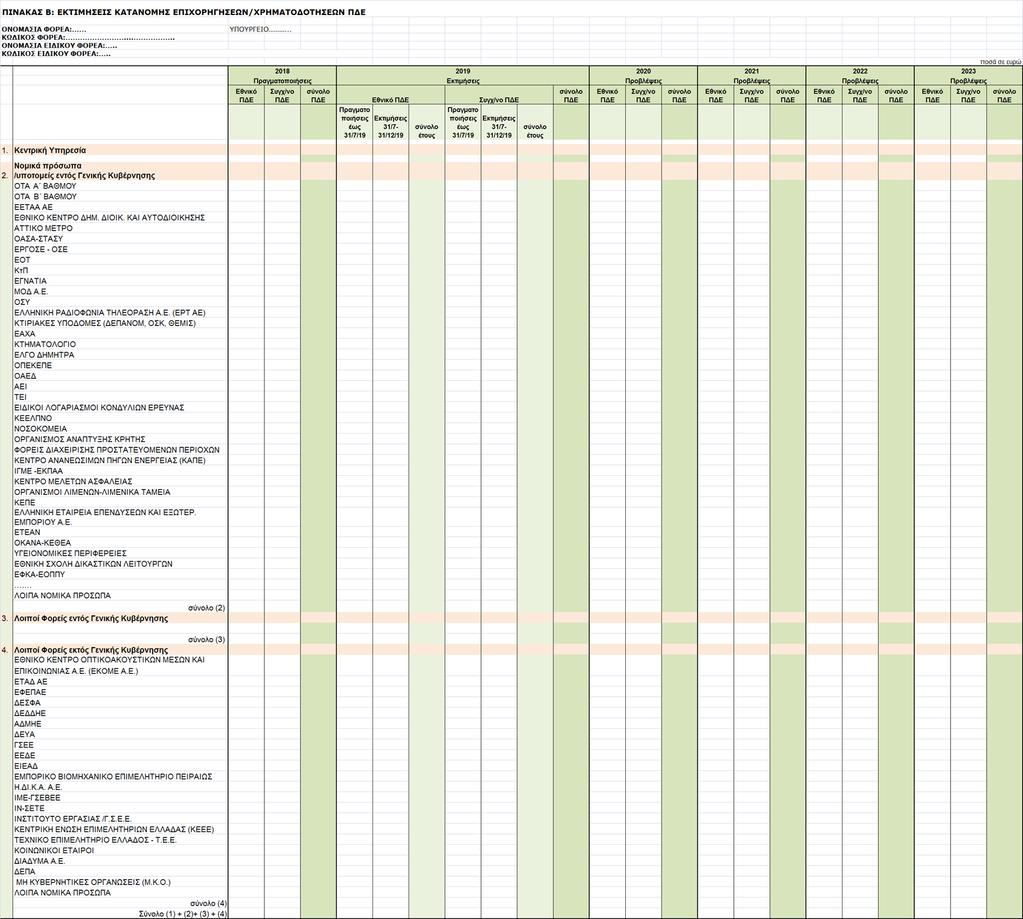Image resolution: width=1023 pixels, height=919 pixels.
Task: Click the 2020 Προβλέψεις header
Action: (643, 76)
